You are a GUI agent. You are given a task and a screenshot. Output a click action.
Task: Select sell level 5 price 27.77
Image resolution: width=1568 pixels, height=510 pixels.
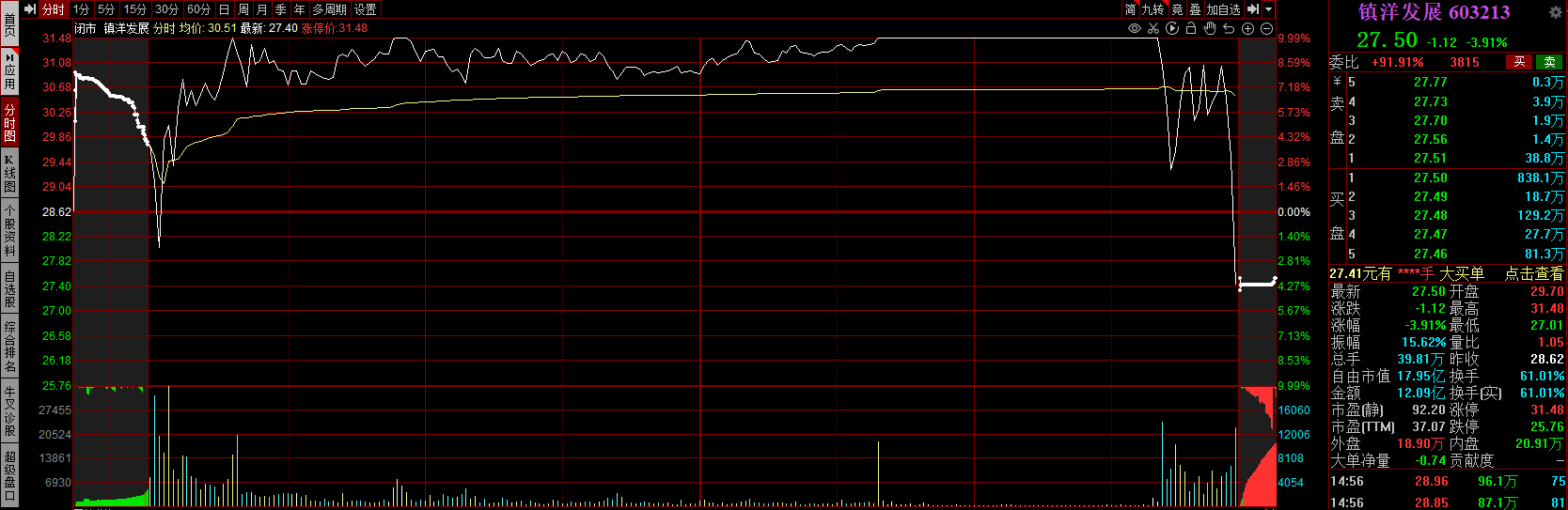tap(1431, 83)
